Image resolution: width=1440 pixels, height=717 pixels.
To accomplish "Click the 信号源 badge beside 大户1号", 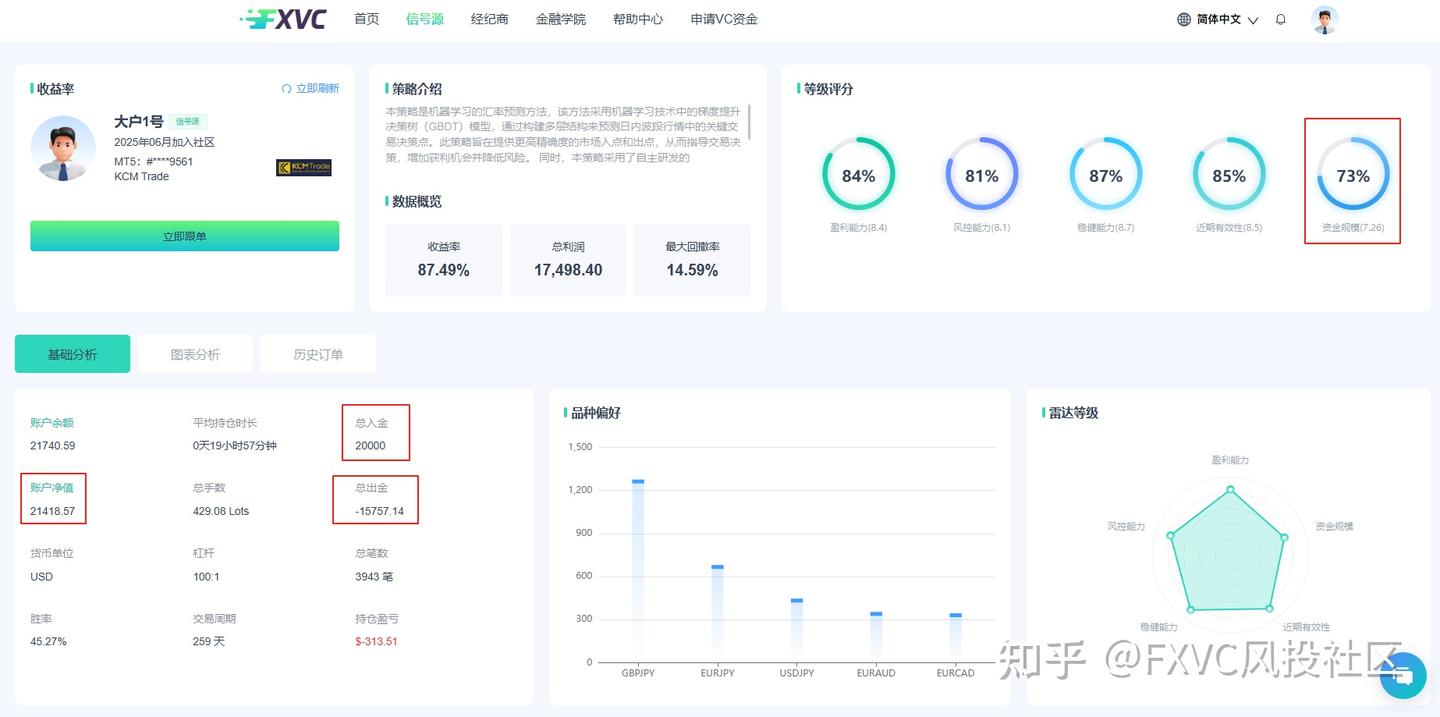I will [189, 120].
